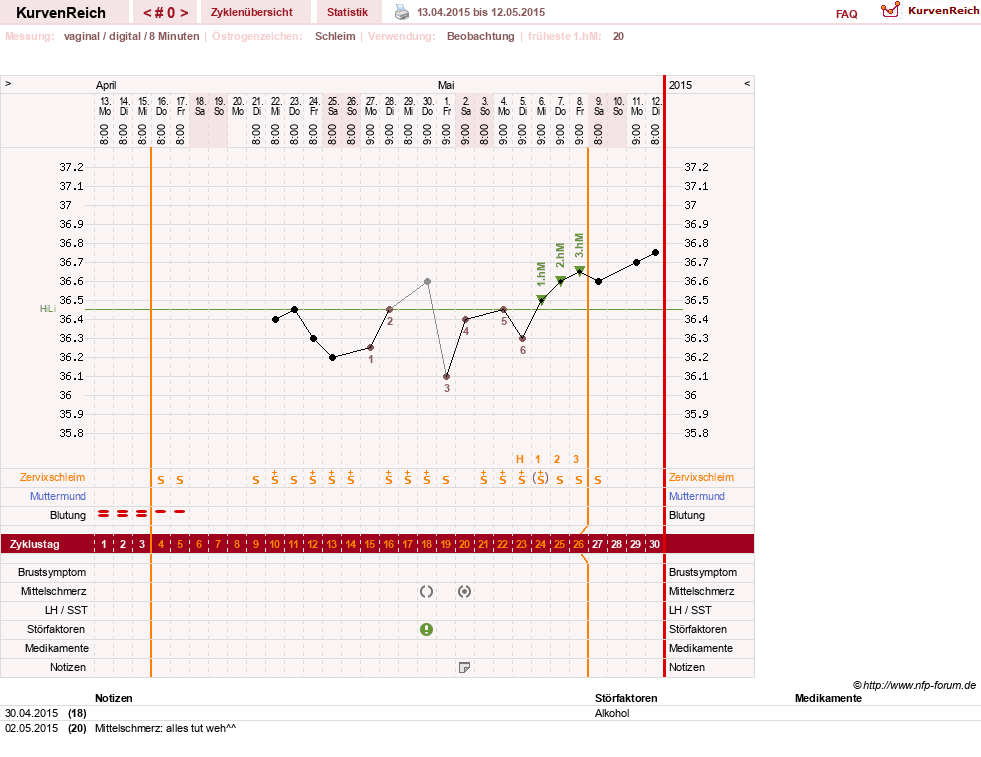Click the Medikamente column header below the chart

pyautogui.click(x=828, y=698)
